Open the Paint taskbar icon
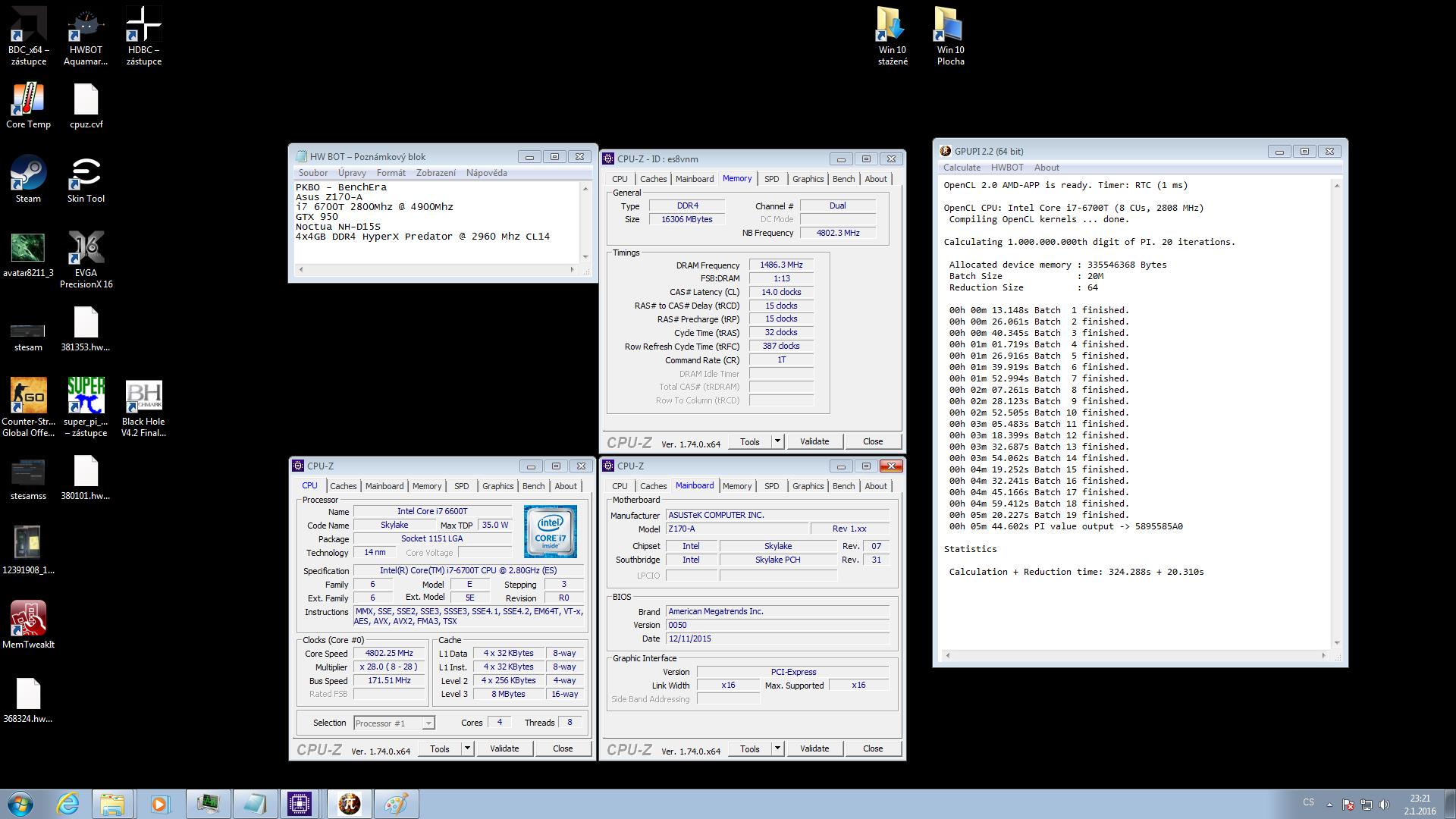The image size is (1456, 819). pos(396,804)
